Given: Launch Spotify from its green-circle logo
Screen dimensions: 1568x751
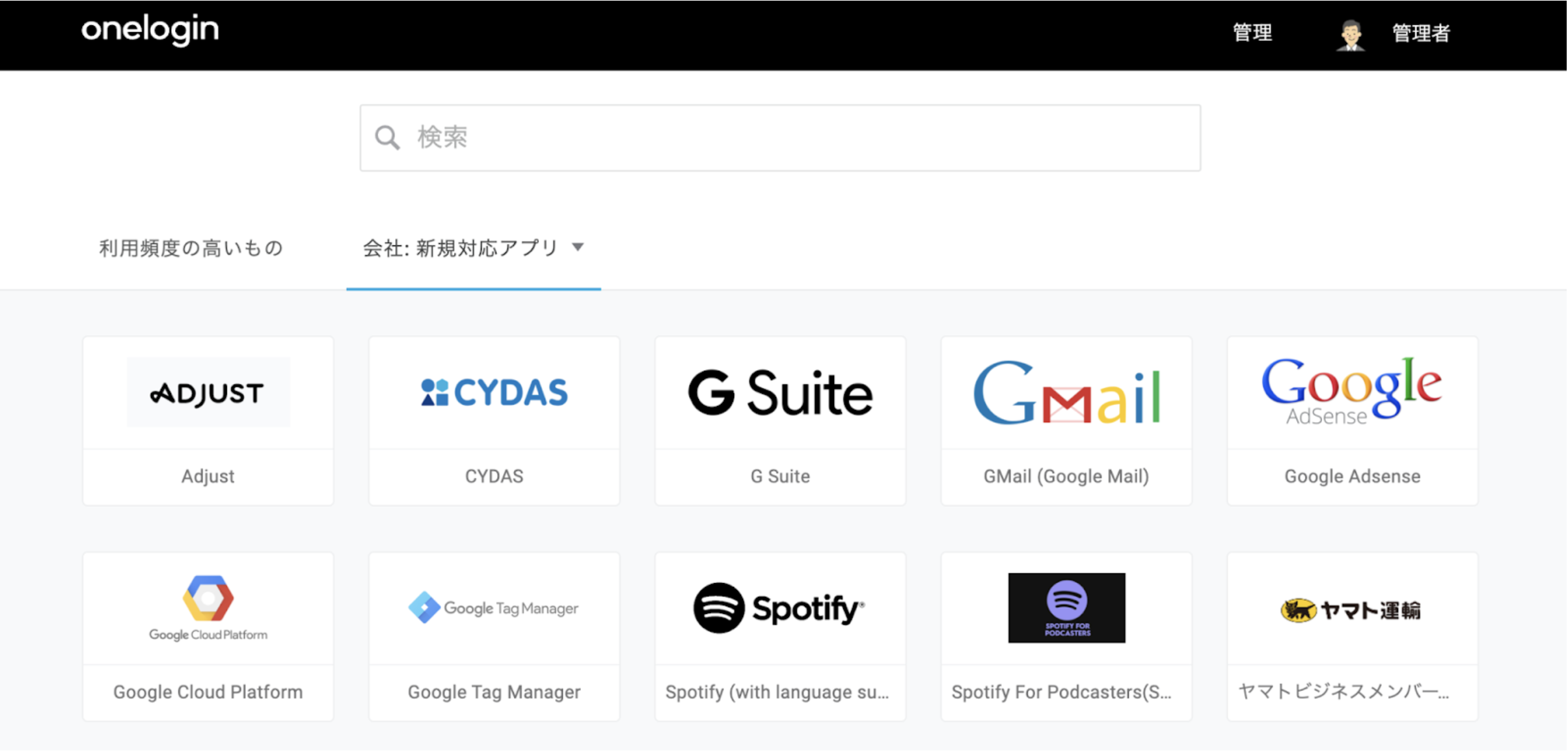Looking at the screenshot, I should pyautogui.click(x=779, y=608).
